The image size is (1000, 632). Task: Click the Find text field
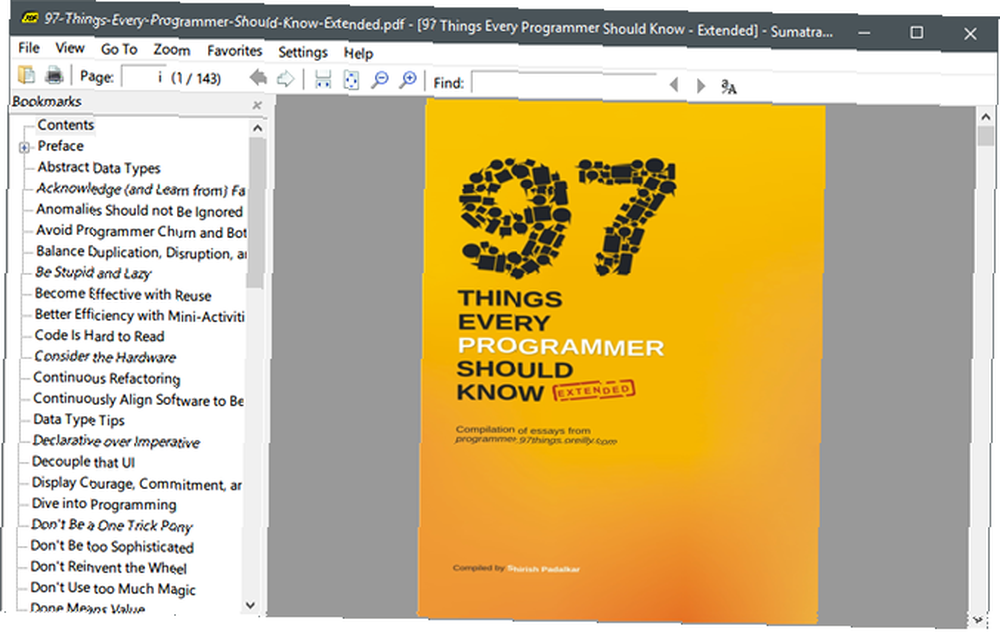click(x=564, y=84)
